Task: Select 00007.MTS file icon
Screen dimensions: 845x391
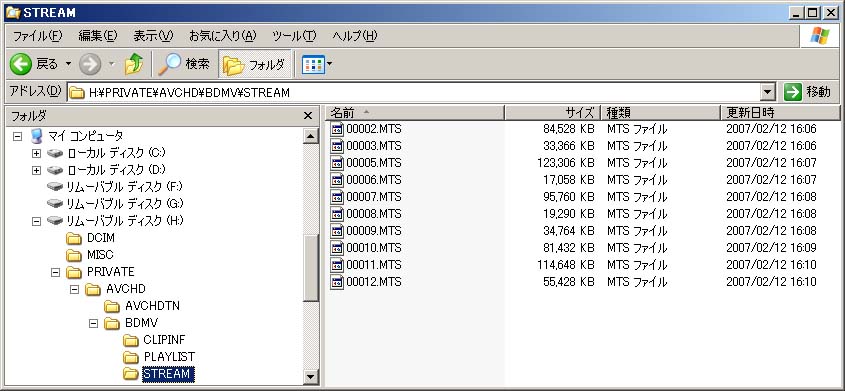Action: pyautogui.click(x=337, y=197)
